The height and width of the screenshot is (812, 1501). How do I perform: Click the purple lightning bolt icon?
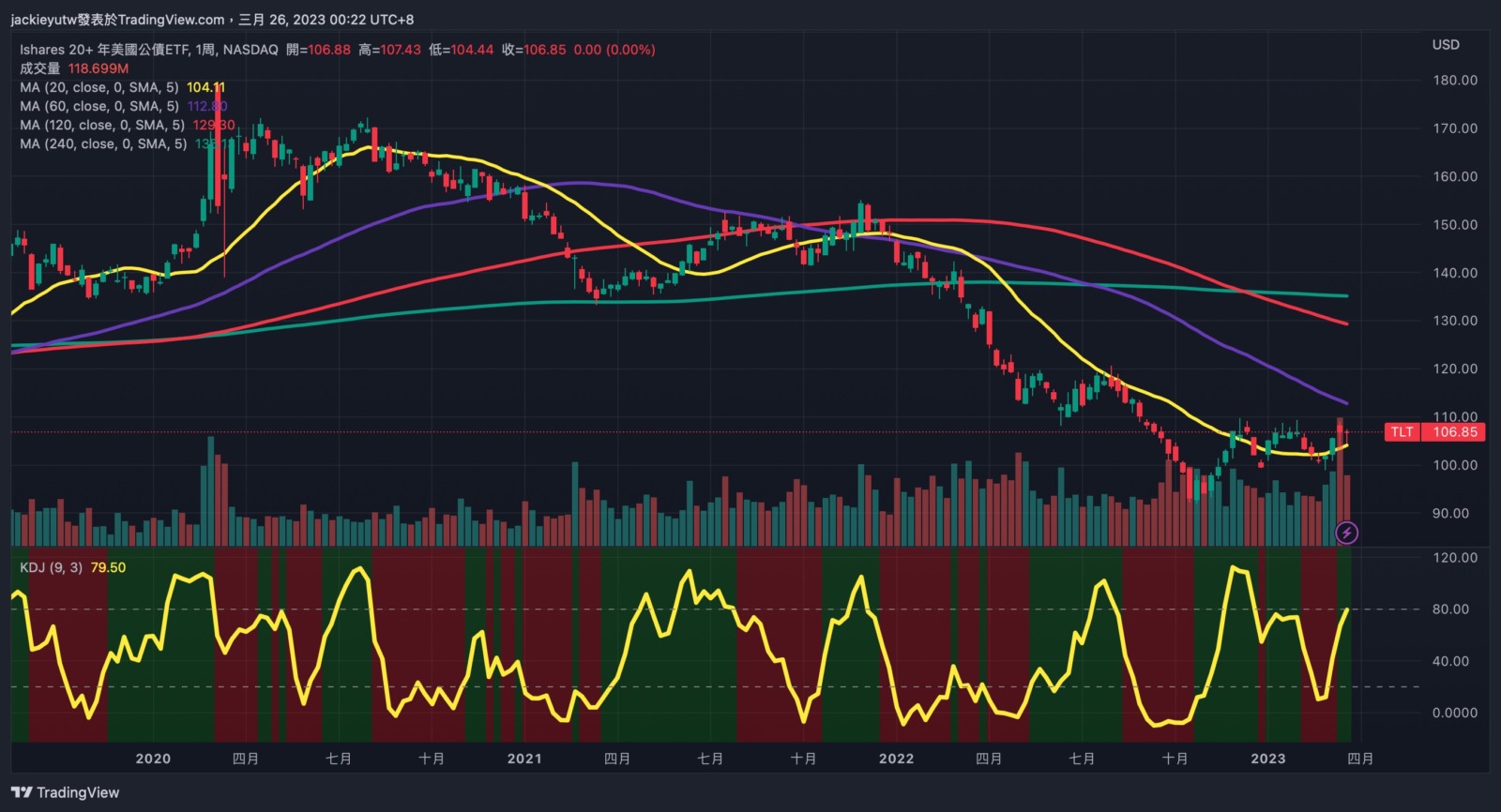pyautogui.click(x=1346, y=534)
